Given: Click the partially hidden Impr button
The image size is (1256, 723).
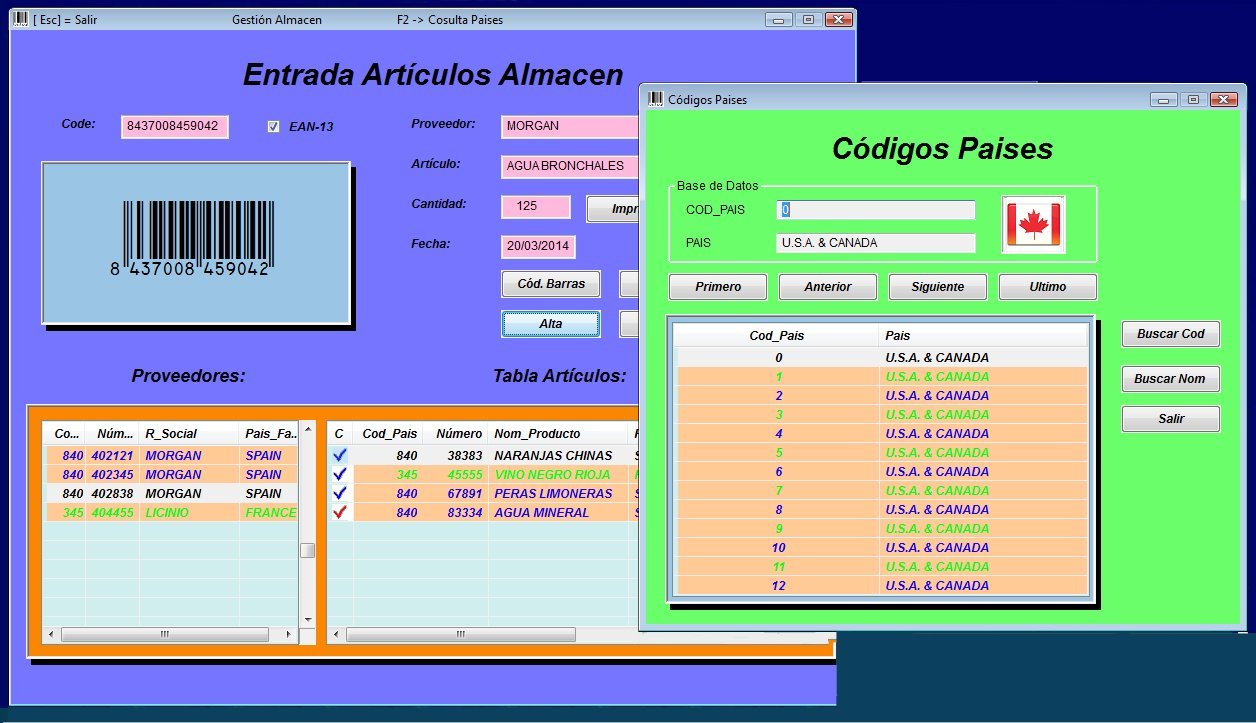Looking at the screenshot, I should (x=613, y=209).
